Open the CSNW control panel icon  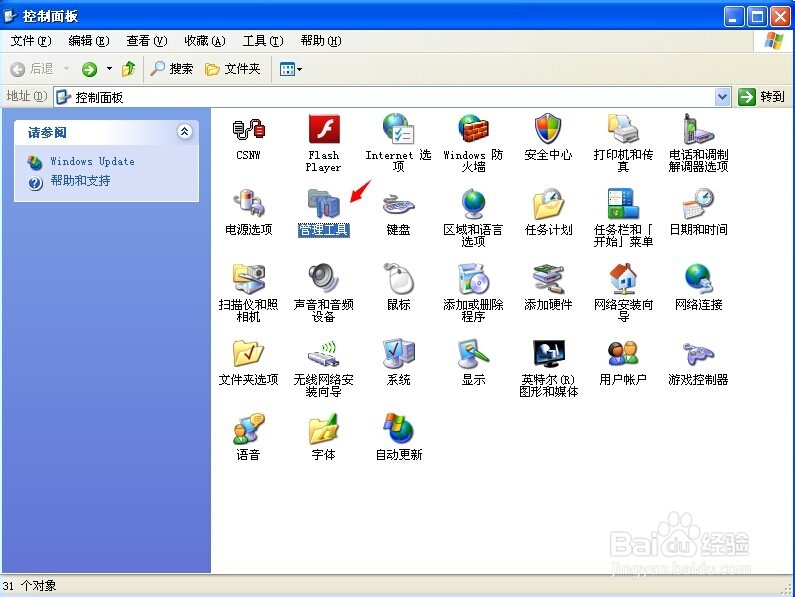coord(248,130)
